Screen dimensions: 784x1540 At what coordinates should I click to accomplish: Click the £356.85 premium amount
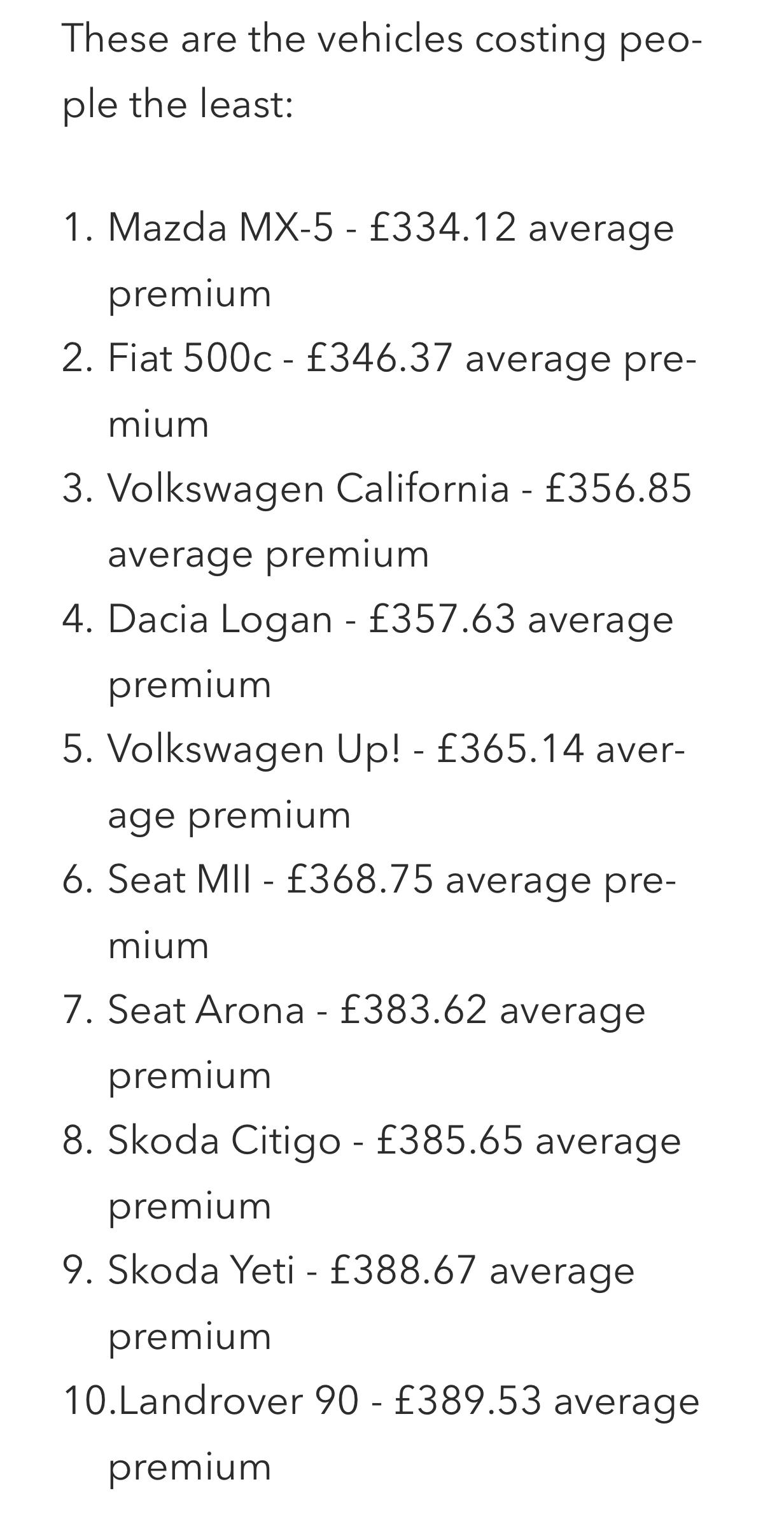[x=618, y=488]
